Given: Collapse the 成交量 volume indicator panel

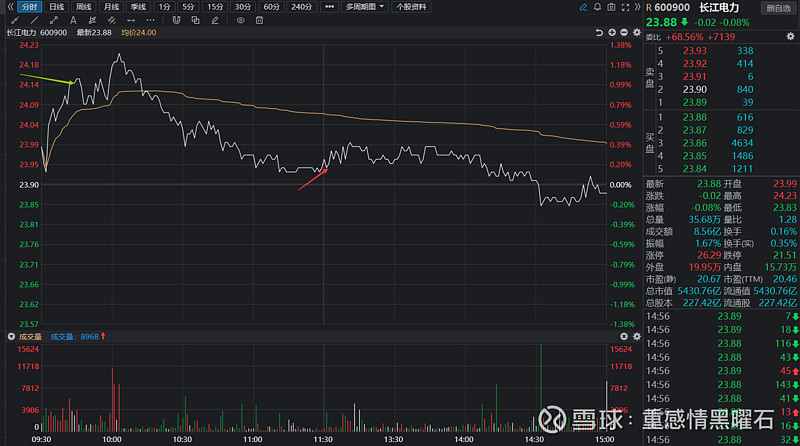Looking at the screenshot, I should (11, 337).
